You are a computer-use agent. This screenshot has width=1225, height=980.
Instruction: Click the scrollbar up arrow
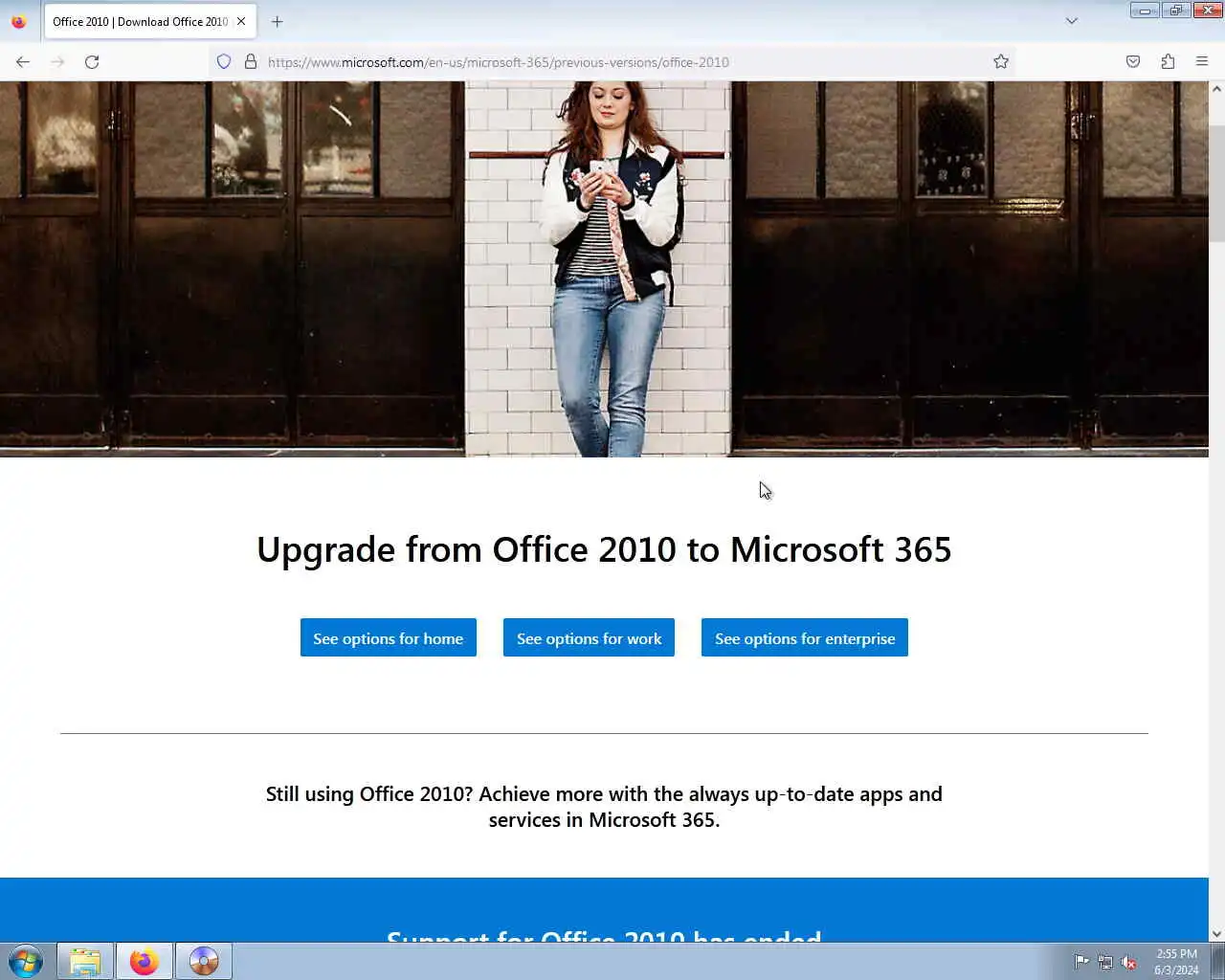coord(1216,89)
